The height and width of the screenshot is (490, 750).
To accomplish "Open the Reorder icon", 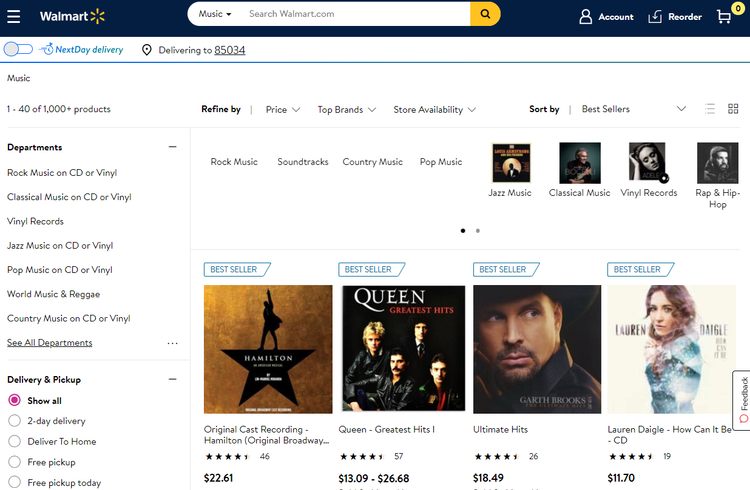I will click(655, 17).
